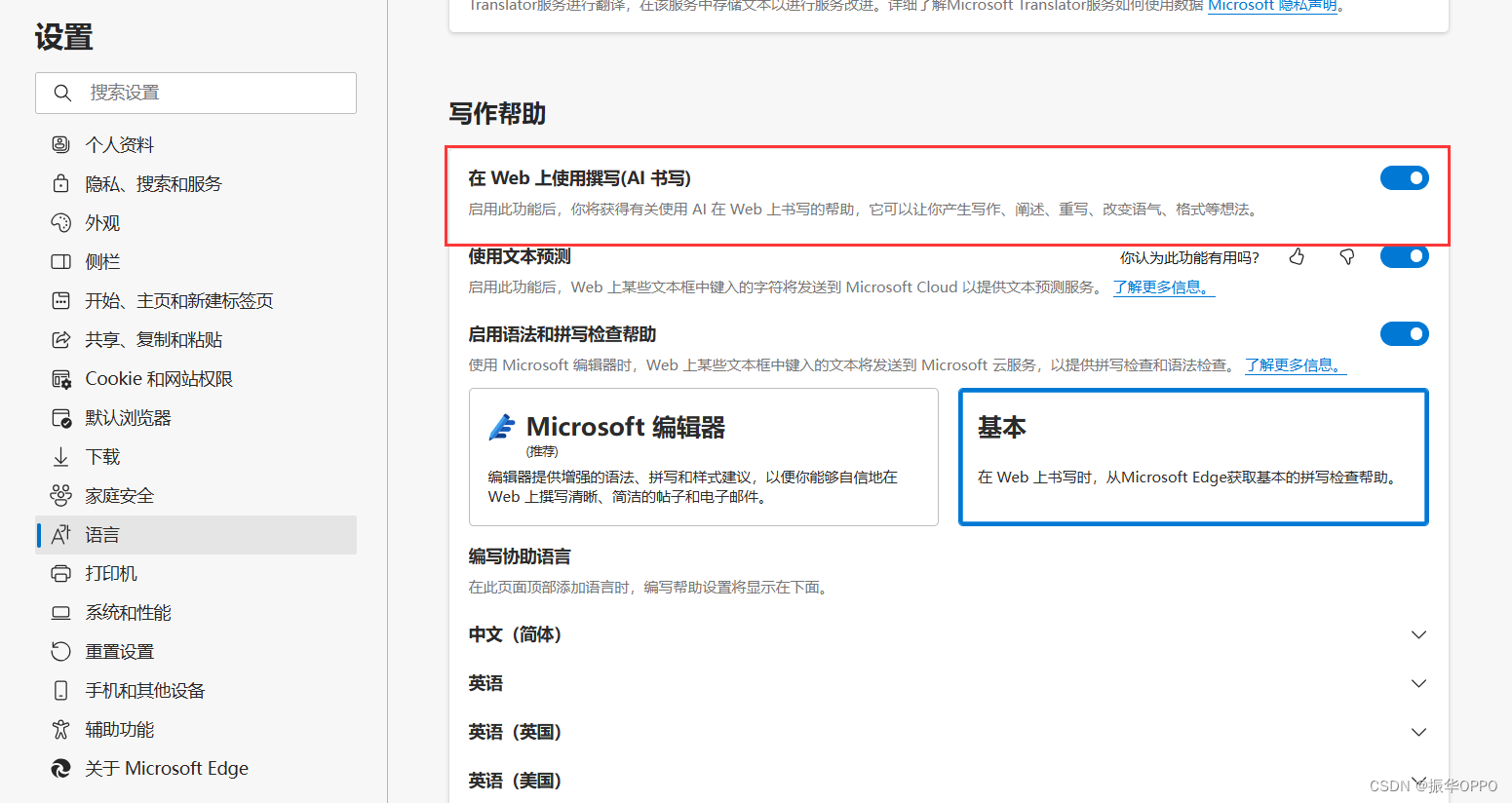This screenshot has width=1512, height=803.
Task: Click thumbs up for text prediction feedback
Action: coord(1297,256)
